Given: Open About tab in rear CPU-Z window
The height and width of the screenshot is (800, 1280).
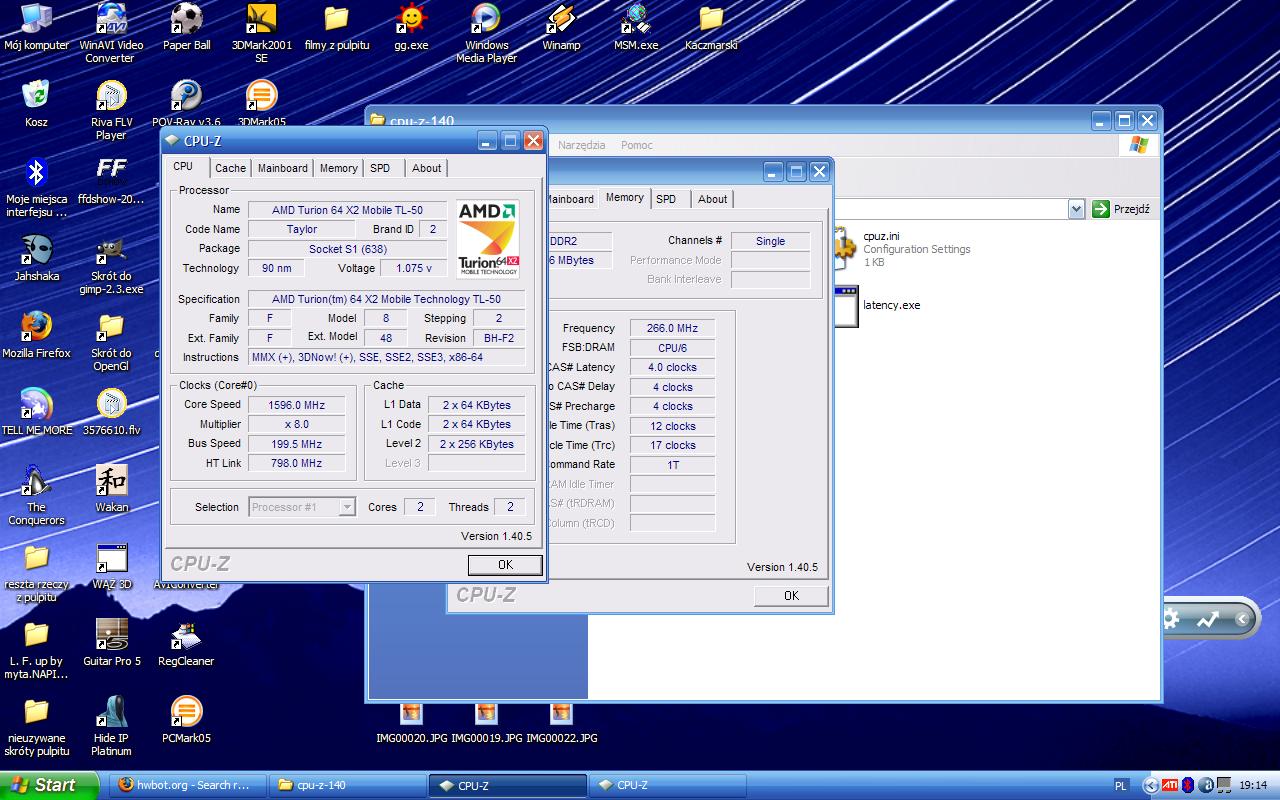Looking at the screenshot, I should (x=713, y=199).
